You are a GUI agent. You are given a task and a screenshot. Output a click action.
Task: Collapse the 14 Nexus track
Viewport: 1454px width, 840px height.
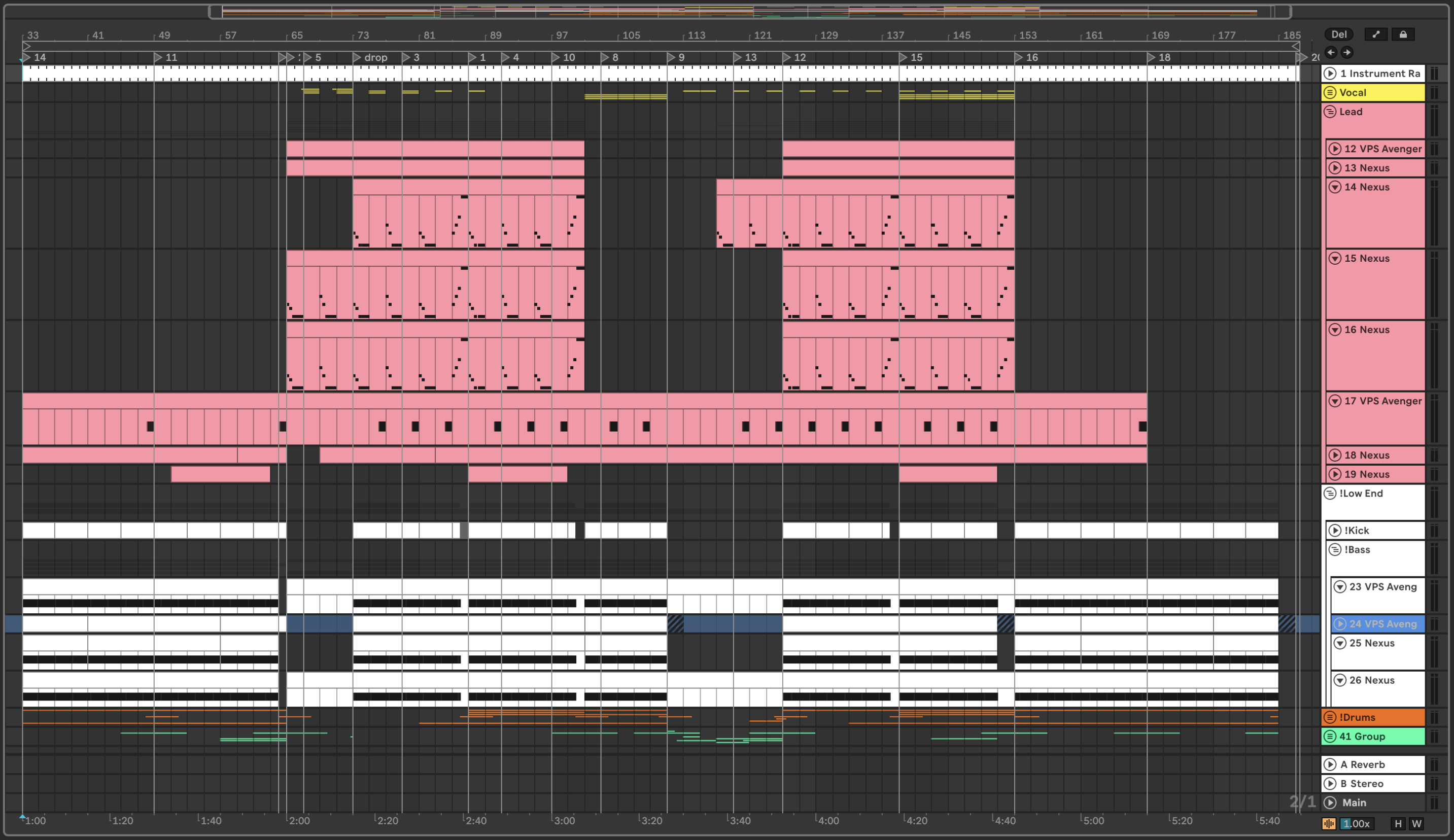point(1335,187)
